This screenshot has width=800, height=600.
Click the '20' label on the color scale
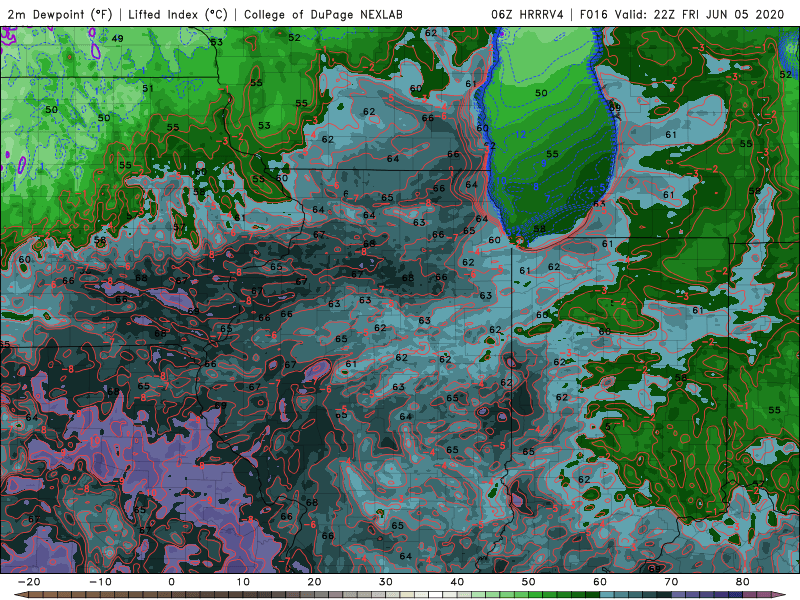(314, 582)
